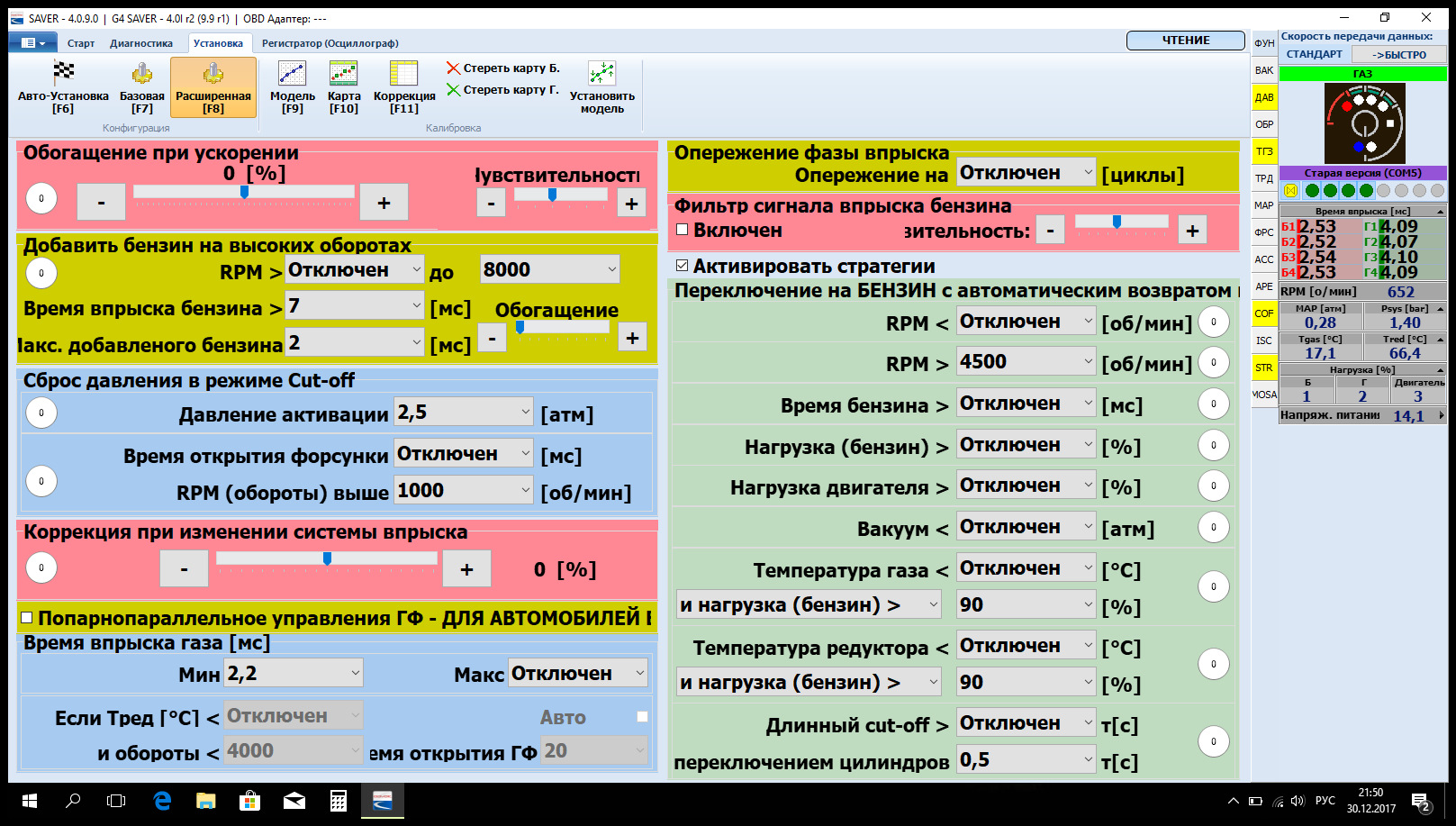Viewport: 1456px width, 826px height.
Task: Select the Установка tab
Action: coord(218,43)
